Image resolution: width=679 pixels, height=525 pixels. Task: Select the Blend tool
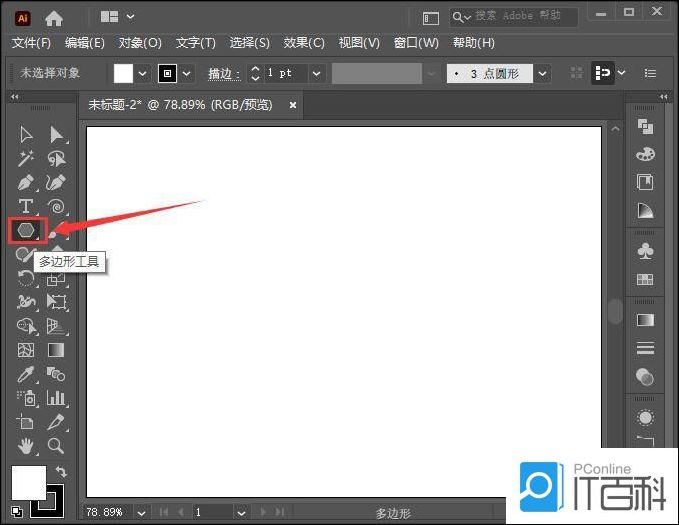(56, 374)
